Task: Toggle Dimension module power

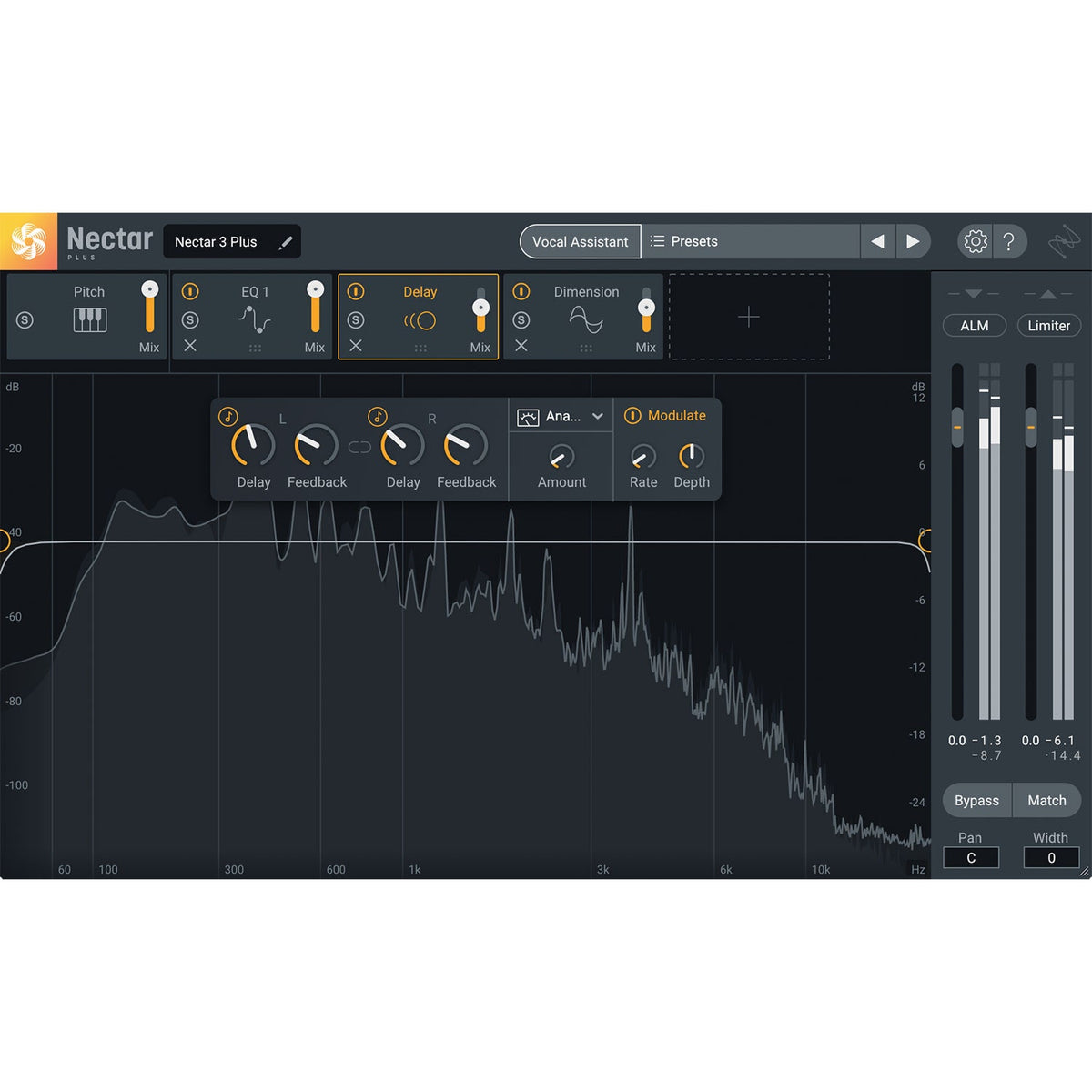Action: click(x=521, y=291)
